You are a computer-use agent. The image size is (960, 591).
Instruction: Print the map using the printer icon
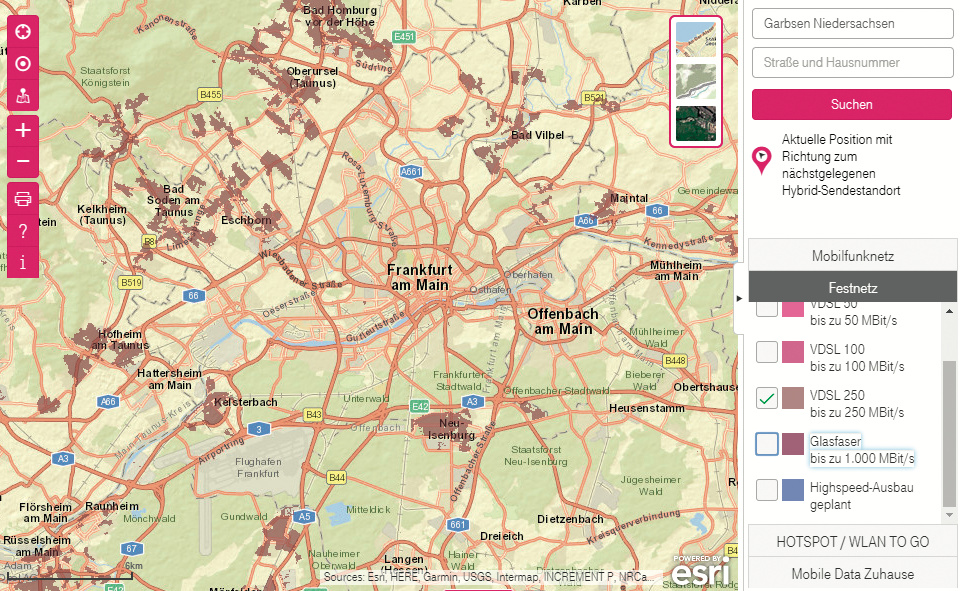(x=23, y=198)
